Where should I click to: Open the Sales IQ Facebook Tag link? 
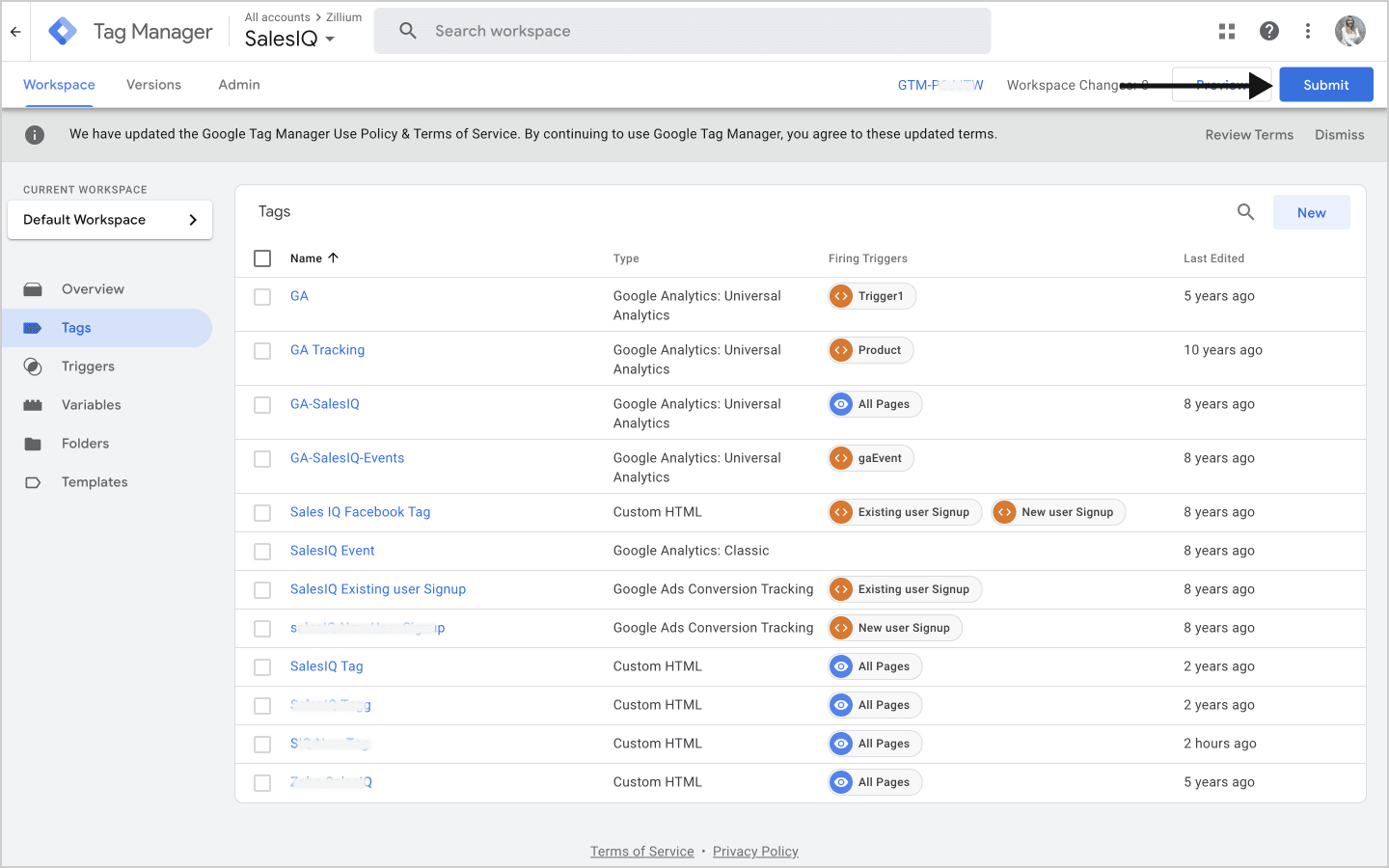360,512
